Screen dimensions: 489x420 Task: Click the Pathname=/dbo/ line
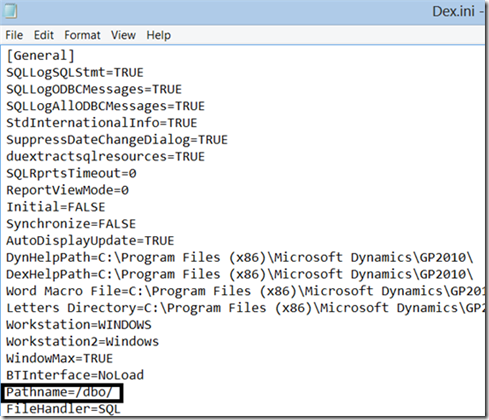coord(59,392)
